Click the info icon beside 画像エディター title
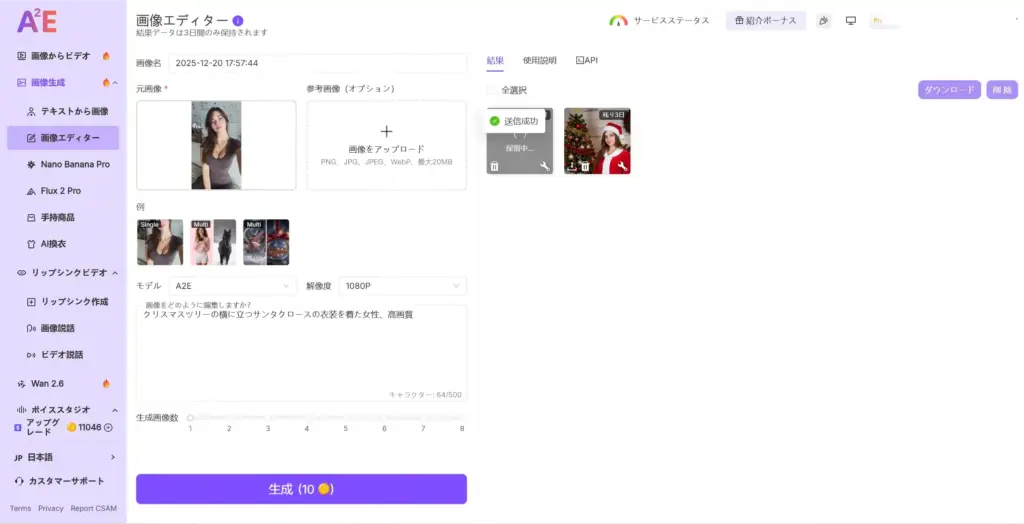 [237, 20]
